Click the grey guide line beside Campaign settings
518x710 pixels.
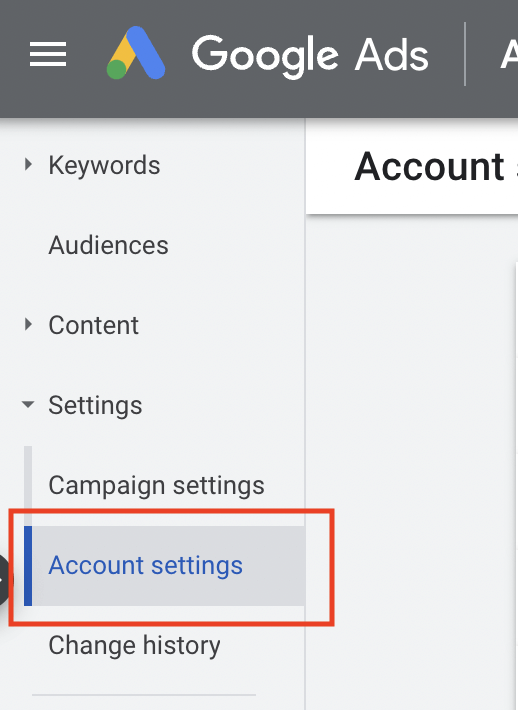[x=28, y=486]
